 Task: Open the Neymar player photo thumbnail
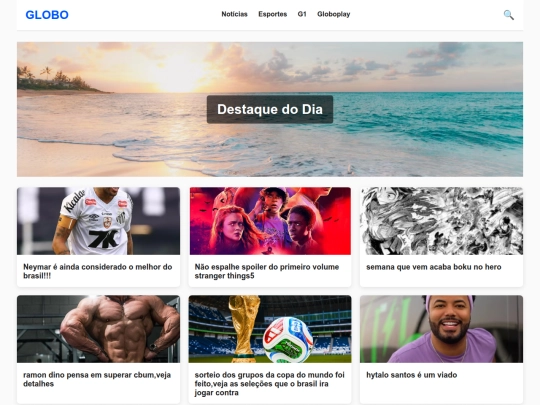point(98,221)
